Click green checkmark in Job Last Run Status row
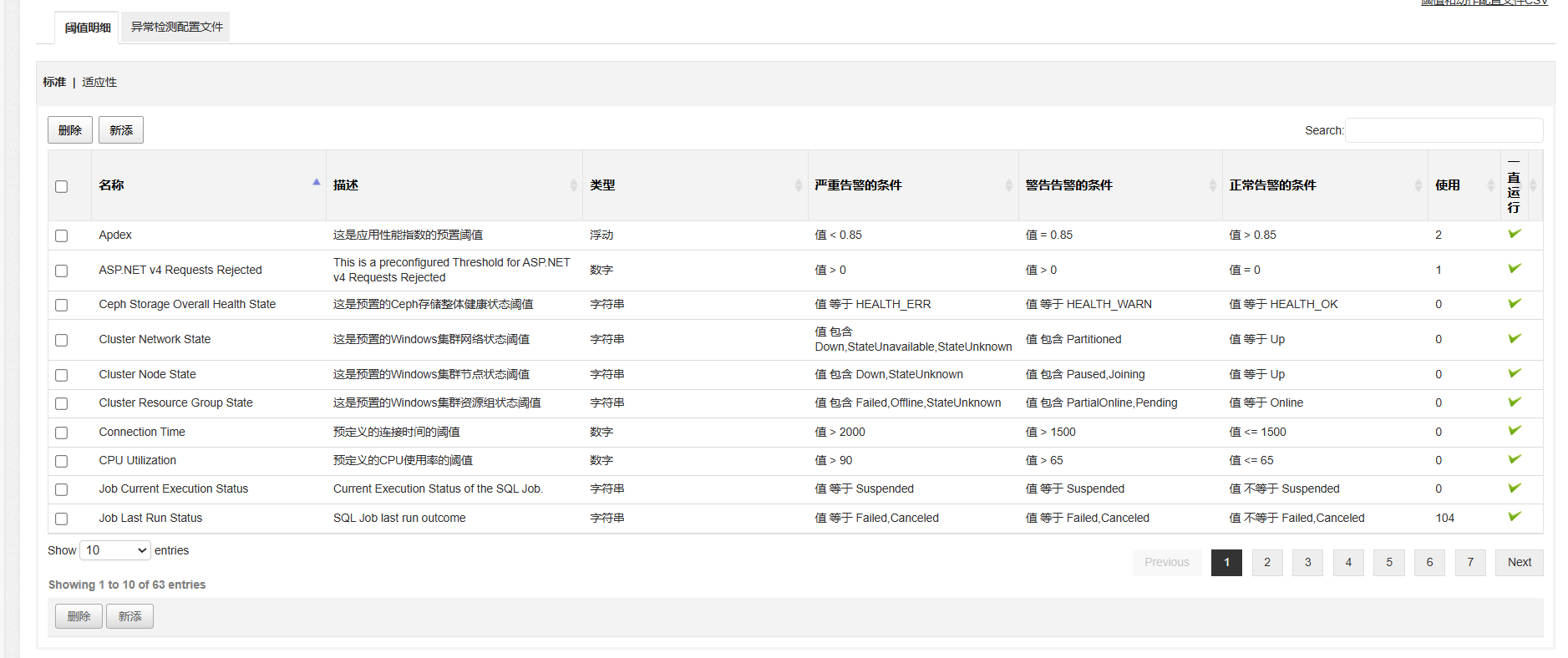Image resolution: width=1568 pixels, height=658 pixels. [x=1514, y=517]
